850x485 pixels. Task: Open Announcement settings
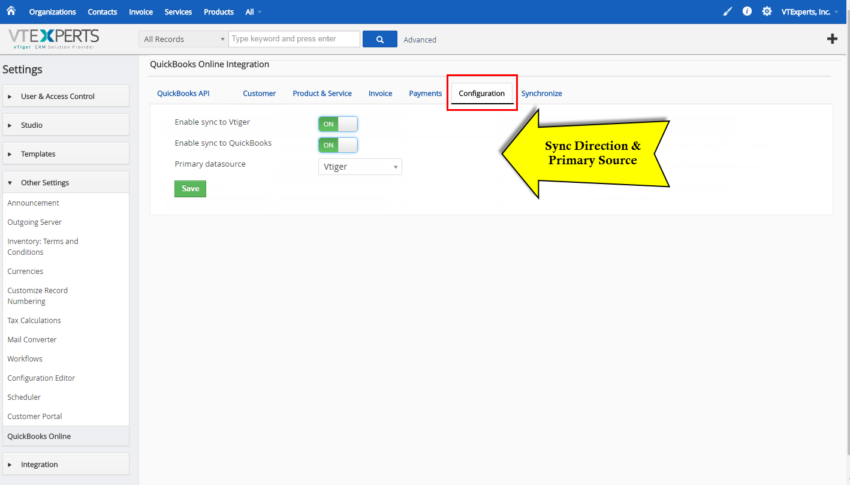click(x=33, y=203)
